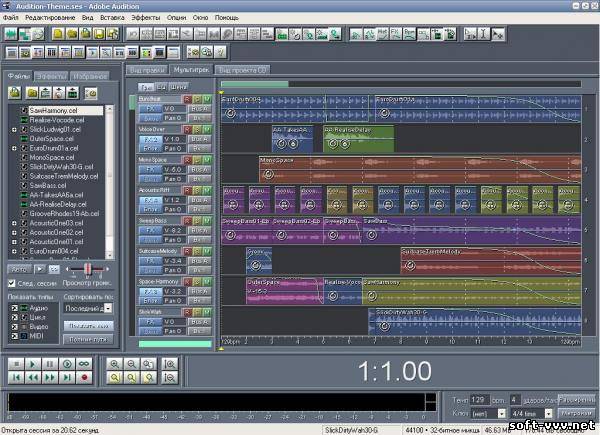The image size is (600, 435).
Task: Pause playback with the Pause button
Action: [50, 364]
